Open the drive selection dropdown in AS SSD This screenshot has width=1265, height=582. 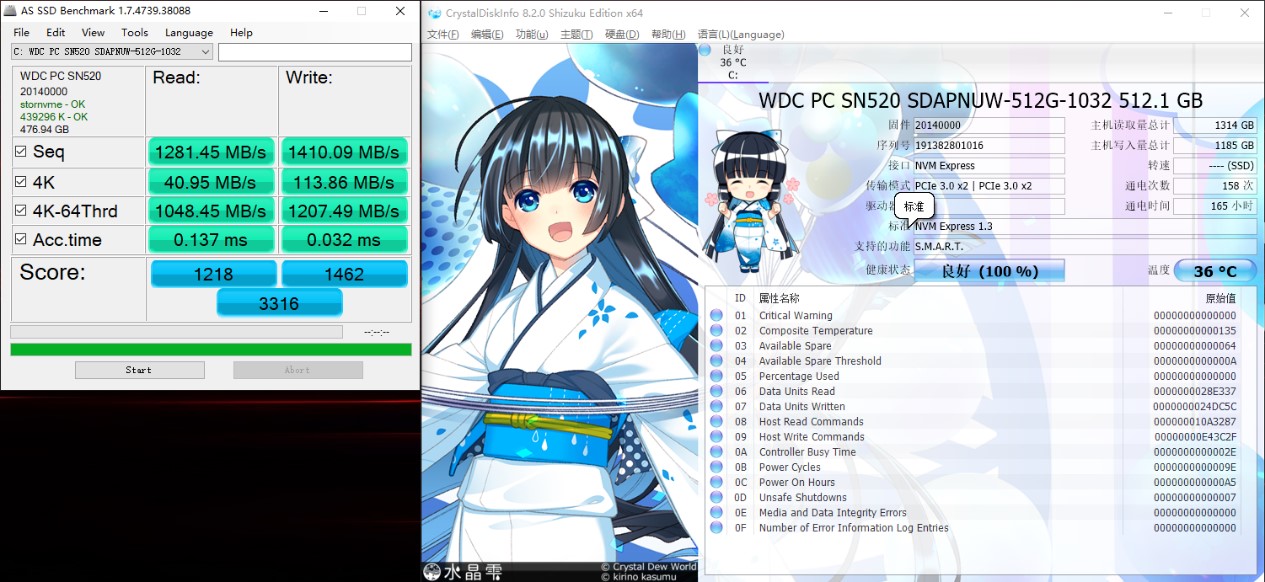click(x=111, y=52)
